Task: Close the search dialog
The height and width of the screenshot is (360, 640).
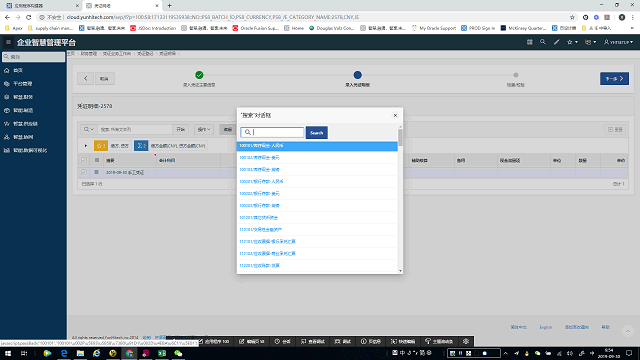Action: [x=395, y=116]
